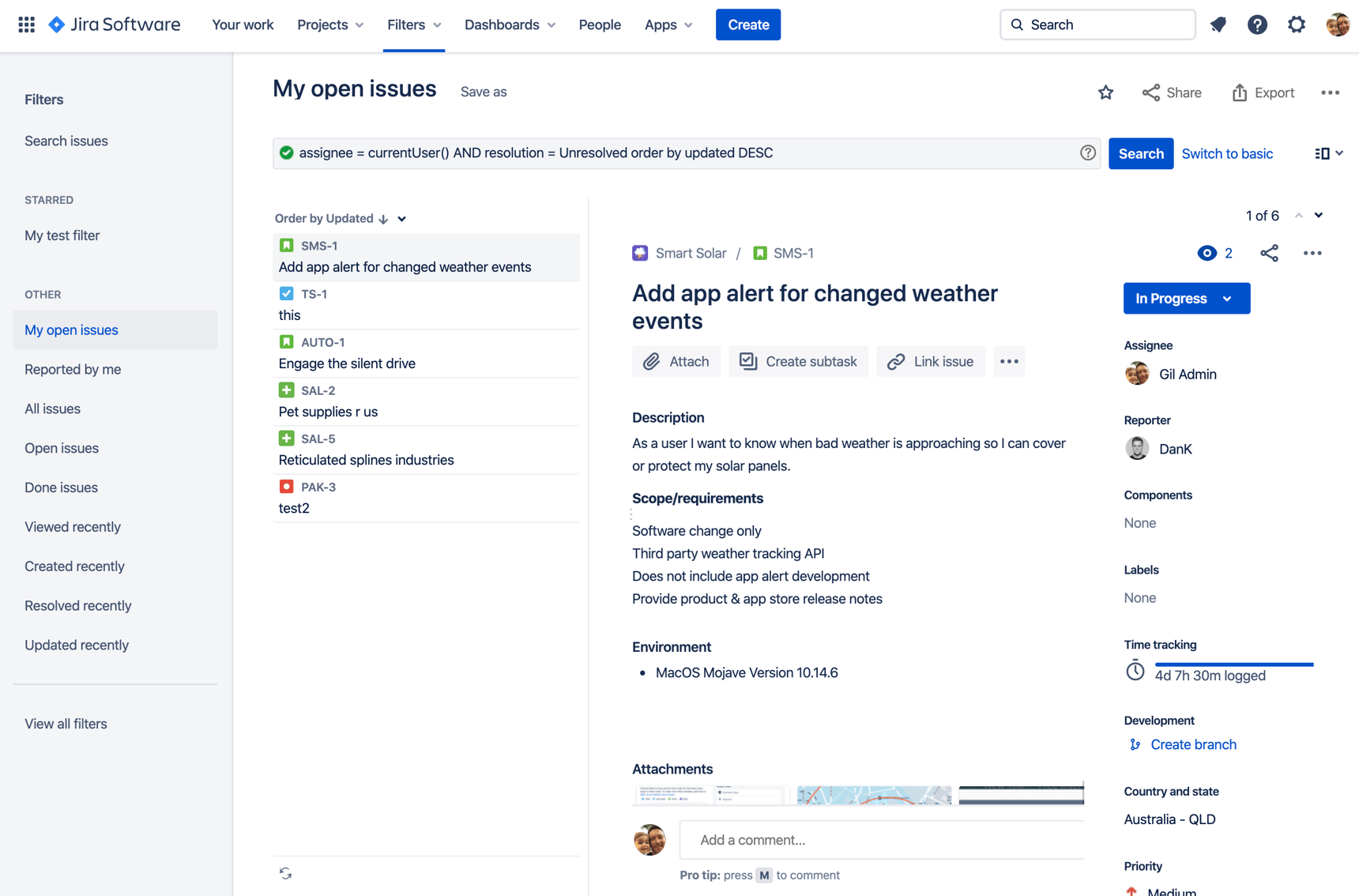Open the People menu
Viewport: 1359px width, 896px height.
click(x=600, y=24)
